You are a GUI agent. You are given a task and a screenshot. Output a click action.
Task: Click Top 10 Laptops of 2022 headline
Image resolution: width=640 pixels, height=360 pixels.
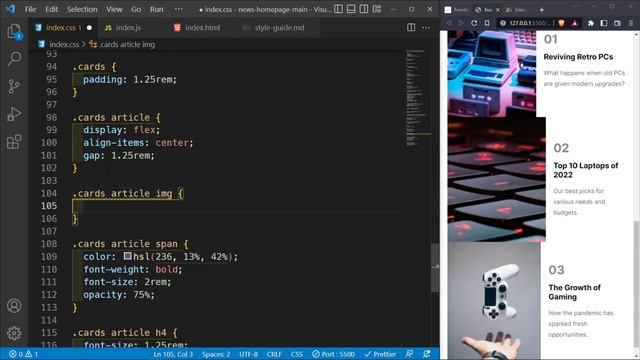pyautogui.click(x=586, y=170)
